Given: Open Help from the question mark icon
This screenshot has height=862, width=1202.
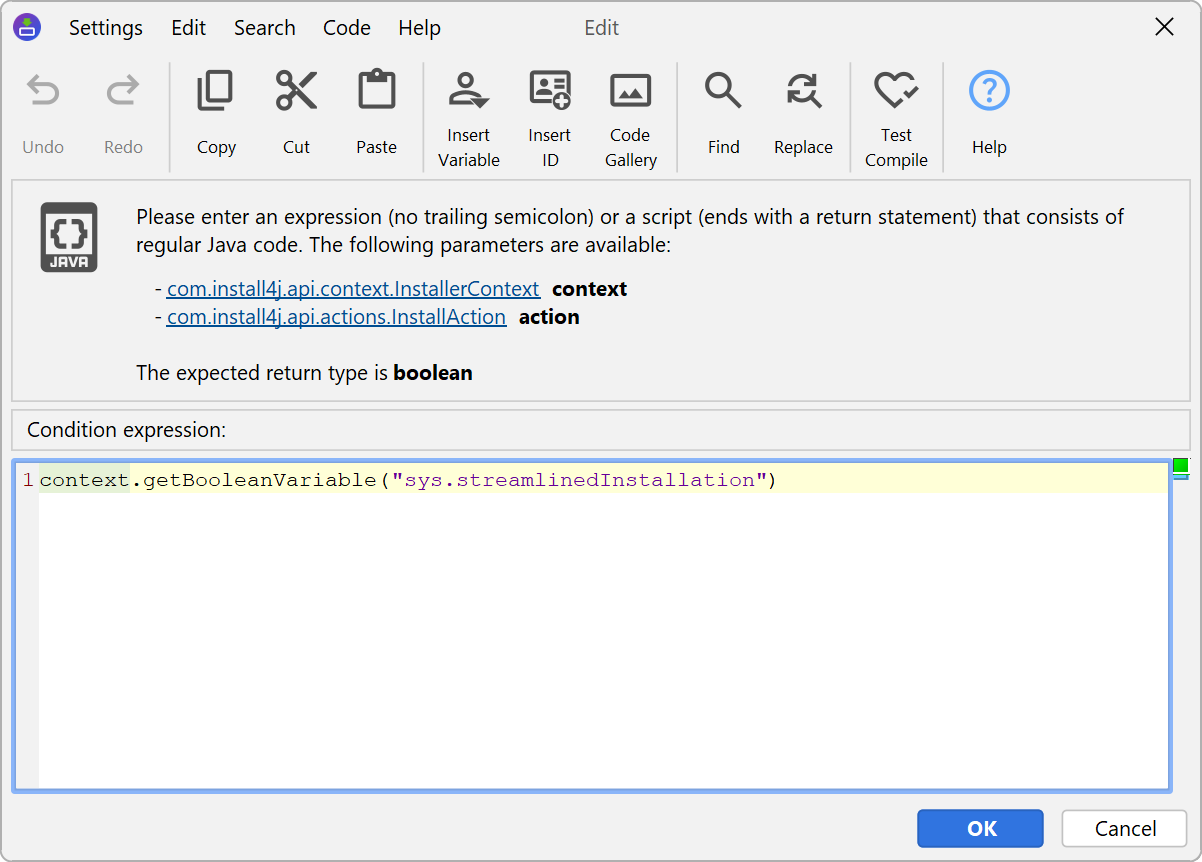Looking at the screenshot, I should 989,92.
